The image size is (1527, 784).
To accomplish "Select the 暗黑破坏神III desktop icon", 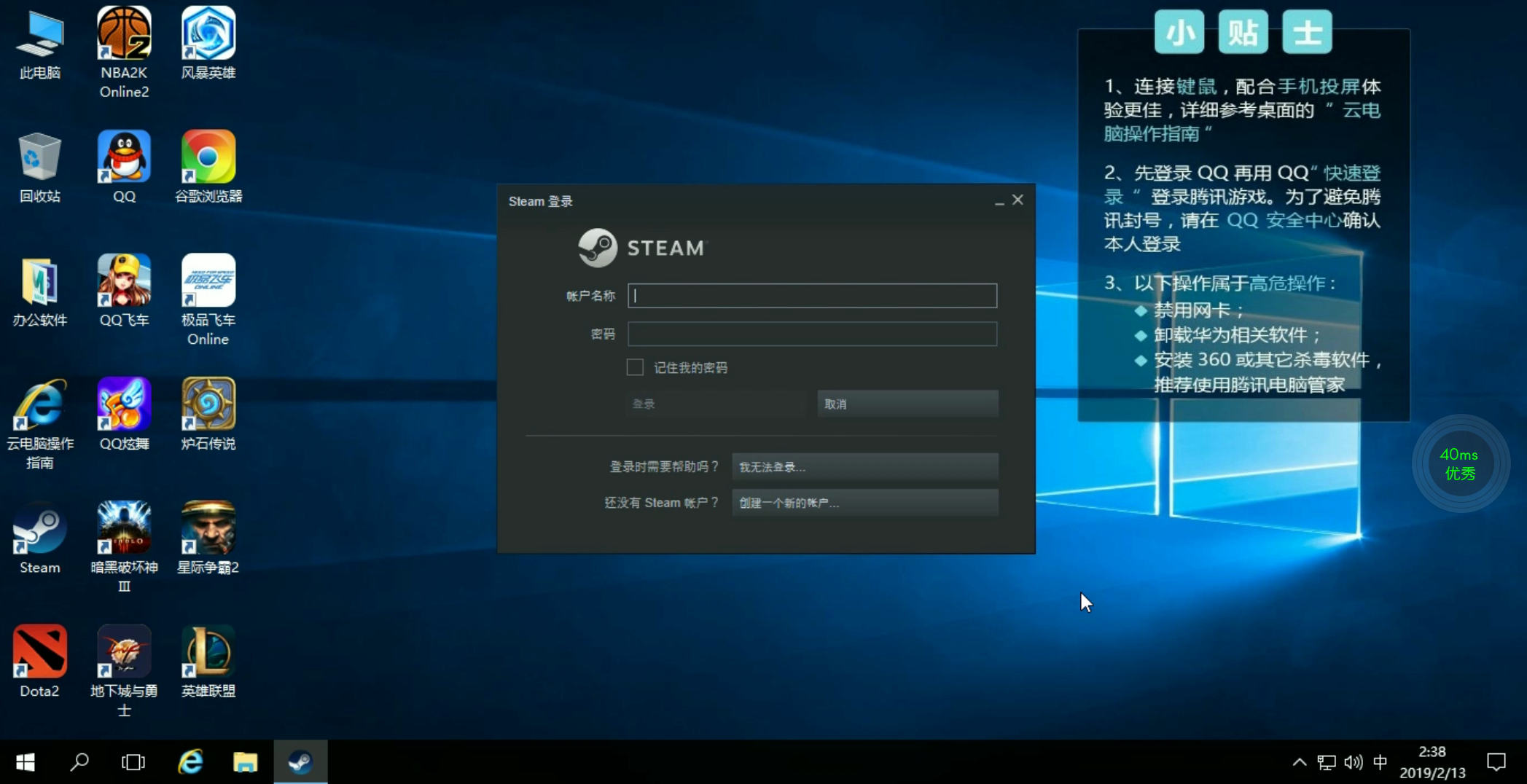I will (124, 547).
